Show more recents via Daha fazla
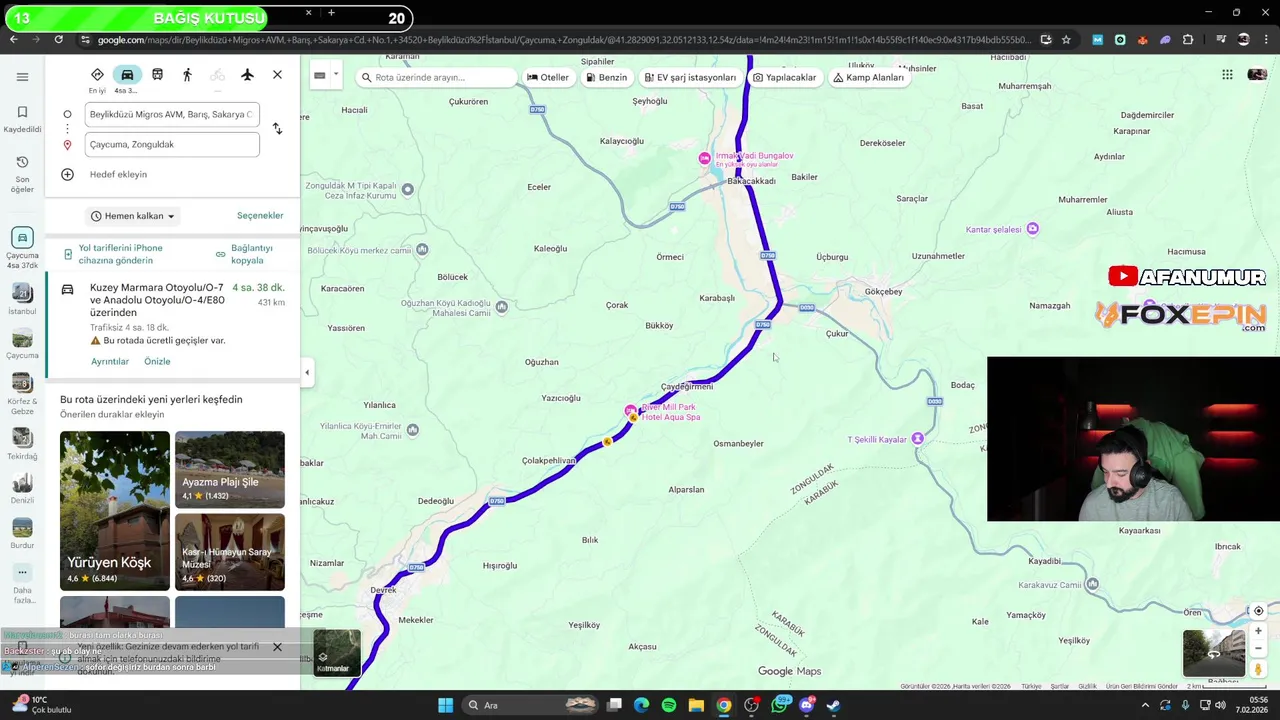1280x720 pixels. click(22, 584)
